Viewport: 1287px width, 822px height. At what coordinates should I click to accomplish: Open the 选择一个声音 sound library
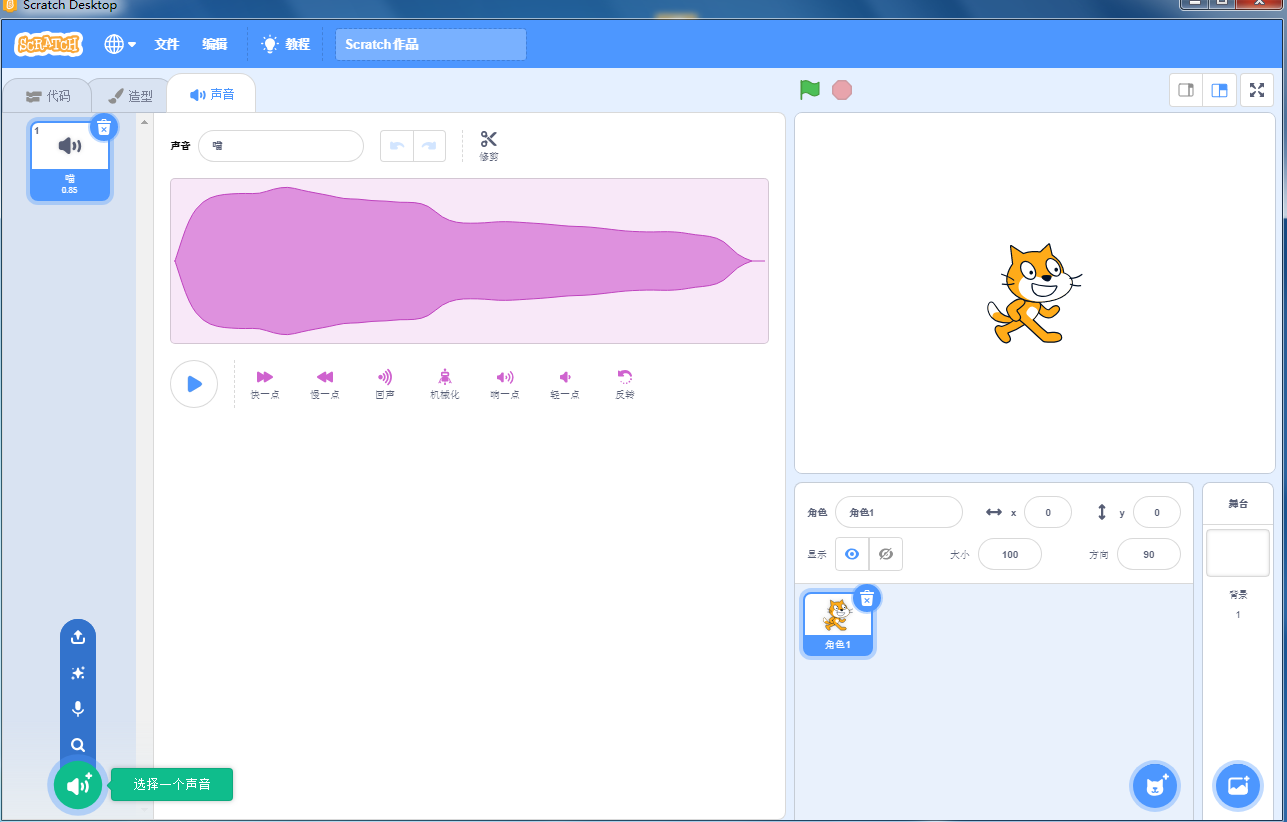click(77, 785)
